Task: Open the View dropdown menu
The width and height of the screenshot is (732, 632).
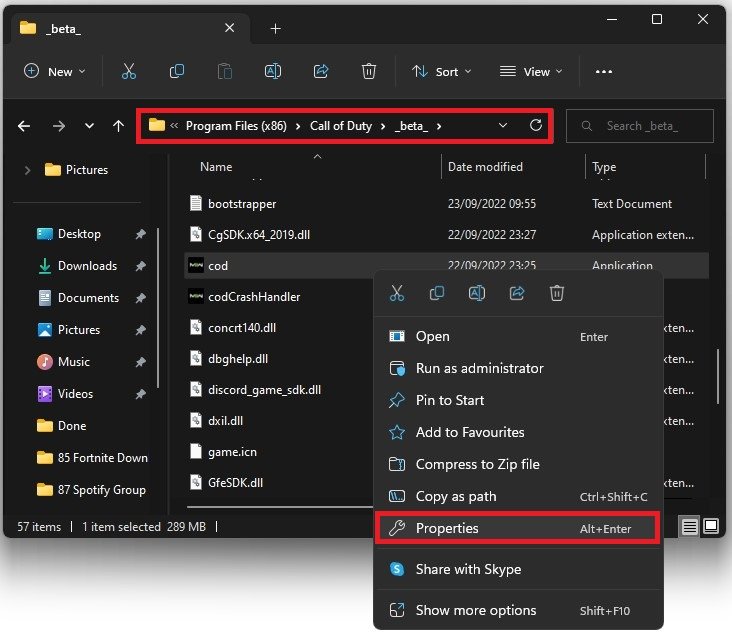Action: (x=530, y=71)
